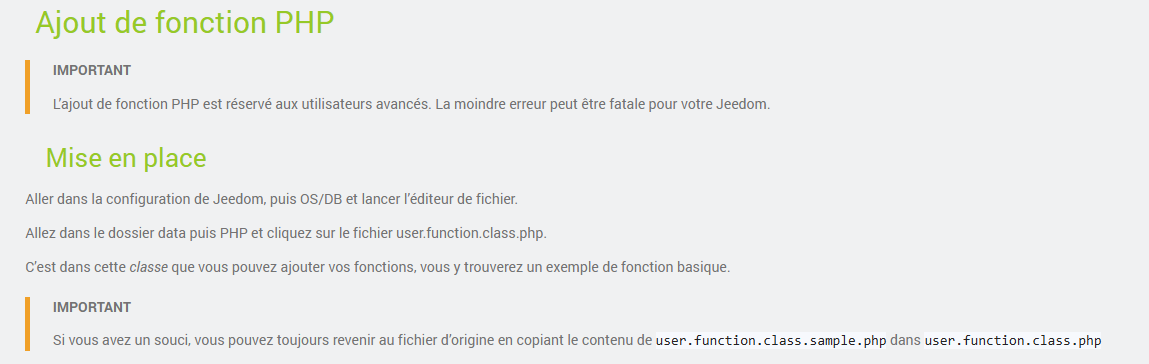Click 'user.function.class.php' in the second paragraph
Image resolution: width=1149 pixels, height=364 pixels.
[x=470, y=234]
